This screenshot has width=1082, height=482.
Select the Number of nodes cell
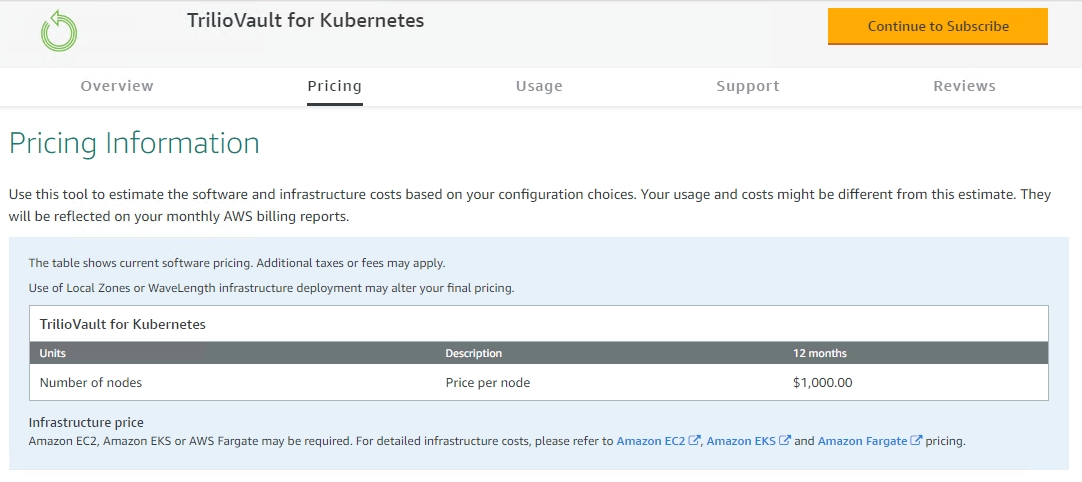(x=91, y=382)
